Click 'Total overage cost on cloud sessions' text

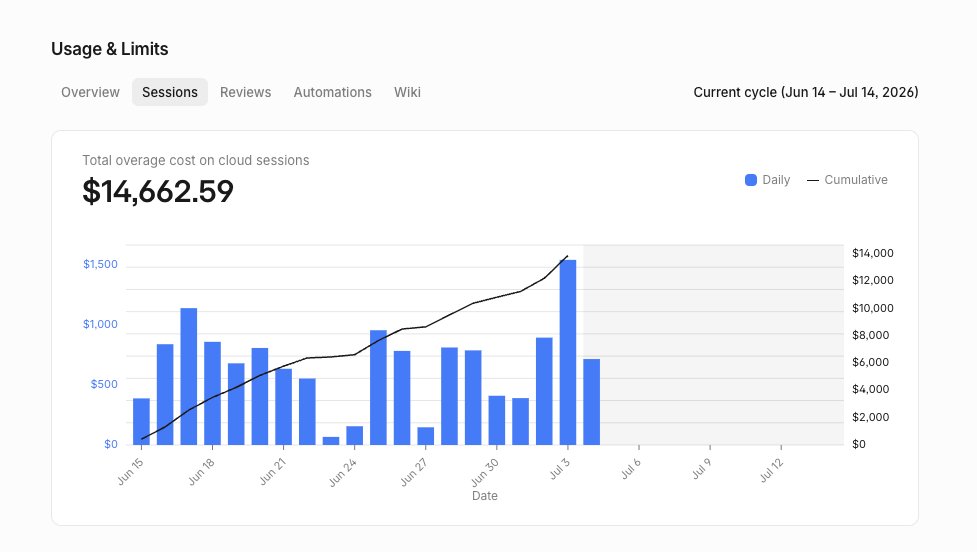point(196,160)
